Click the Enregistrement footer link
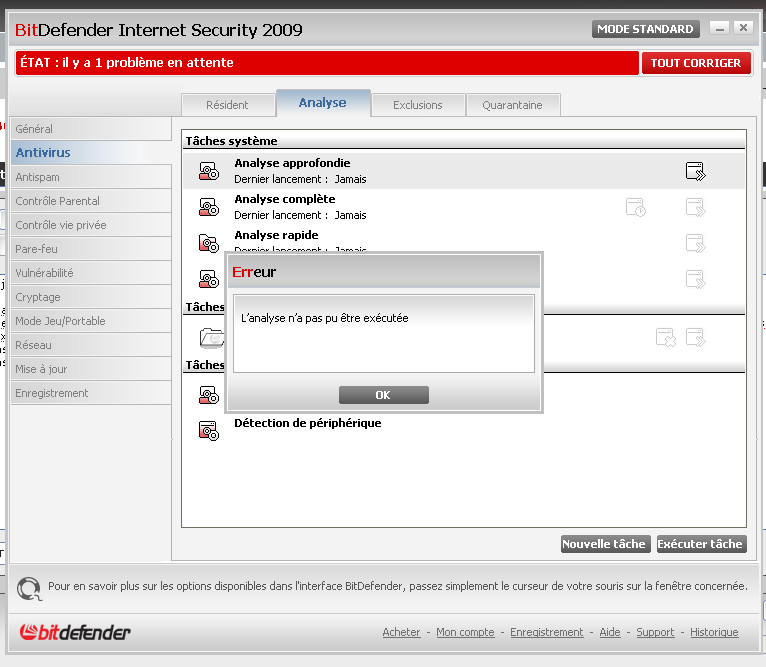This screenshot has width=766, height=667. [547, 632]
